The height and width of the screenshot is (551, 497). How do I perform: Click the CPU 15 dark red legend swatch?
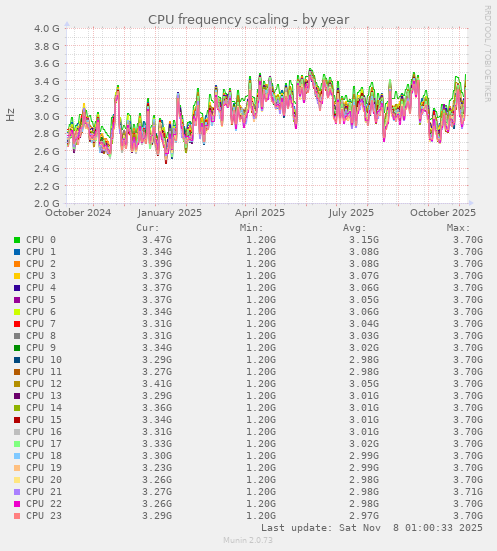click(x=17, y=420)
